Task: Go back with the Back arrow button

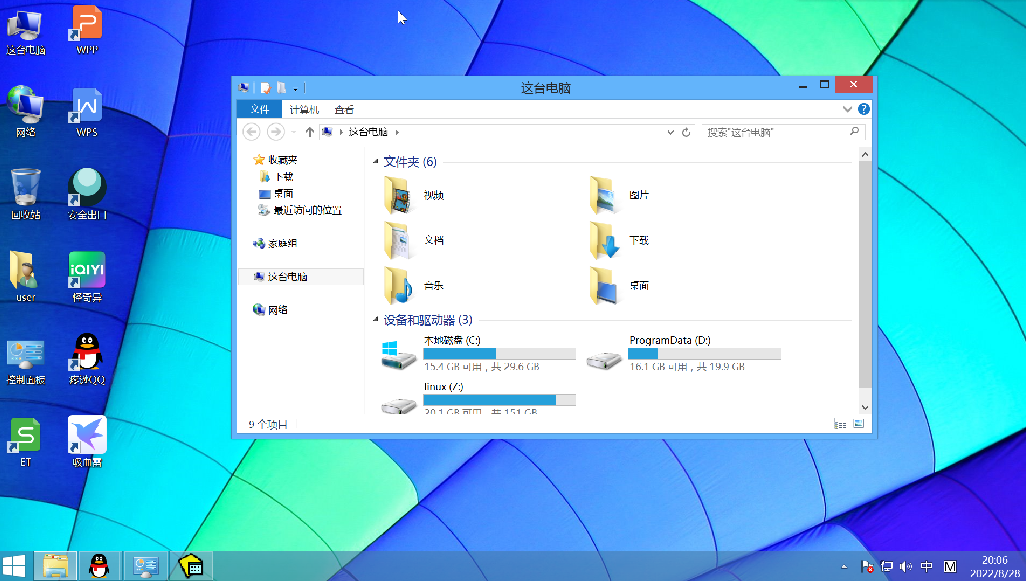Action: (252, 132)
